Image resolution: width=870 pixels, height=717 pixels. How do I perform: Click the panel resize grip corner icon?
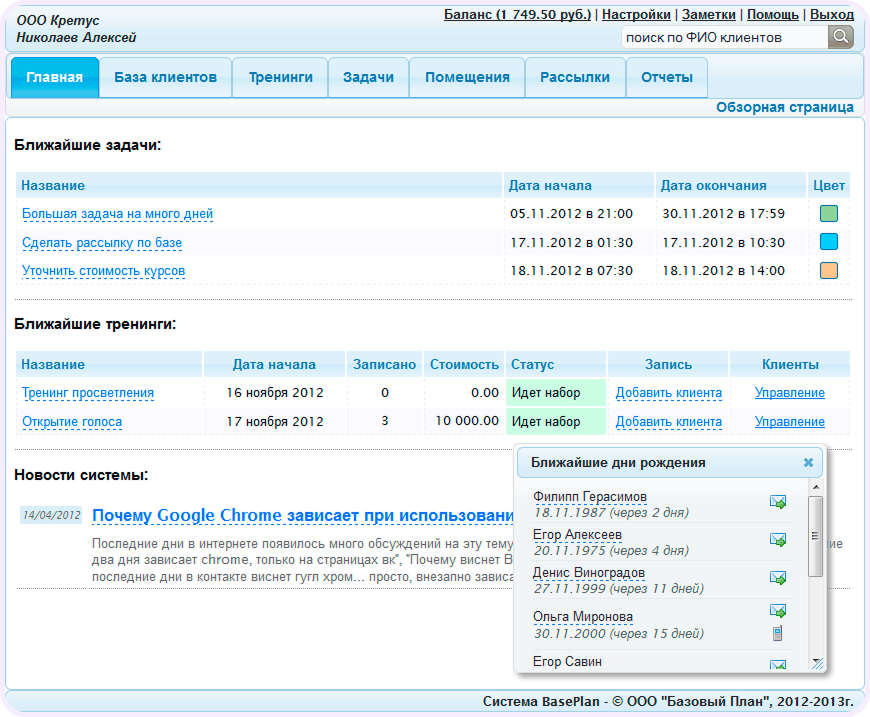(x=817, y=663)
